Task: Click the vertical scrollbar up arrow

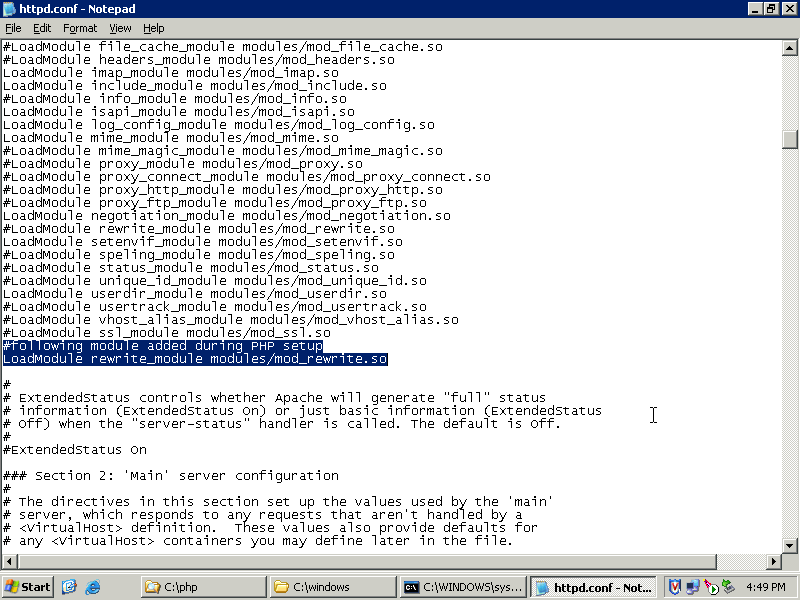Action: 790,47
